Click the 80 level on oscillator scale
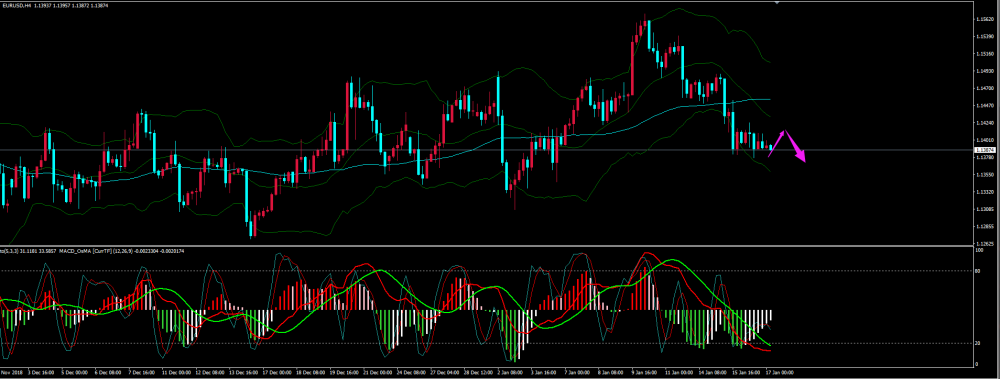Viewport: 1000px width, 379px height. [x=979, y=271]
